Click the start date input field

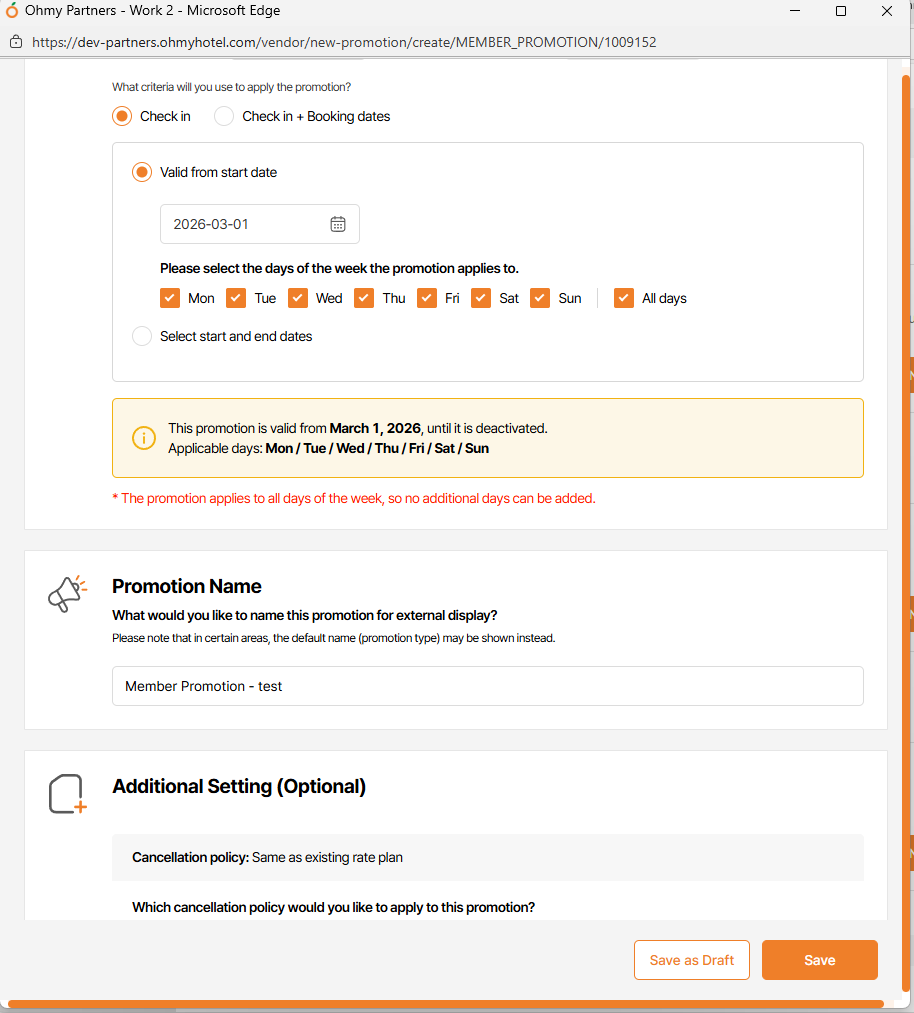pyautogui.click(x=245, y=224)
